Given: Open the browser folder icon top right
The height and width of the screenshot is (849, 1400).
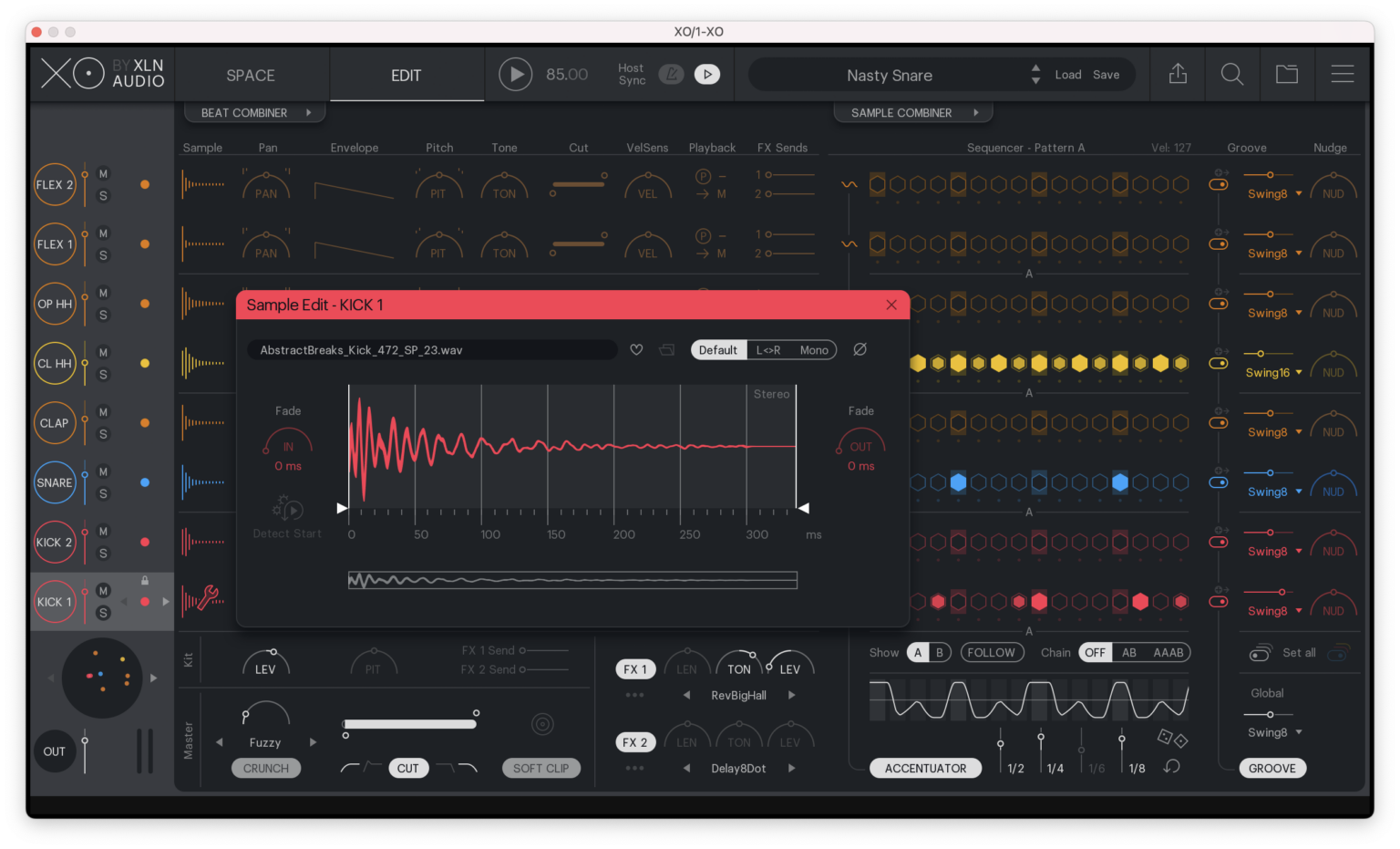Looking at the screenshot, I should (1287, 74).
